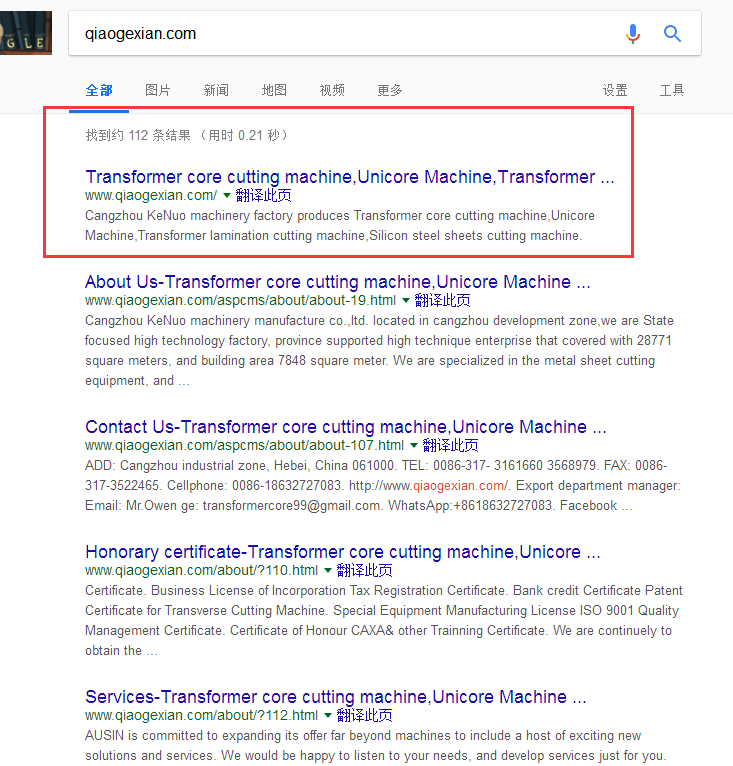Click the green URL www.qiaogexian.com/about/?110.html
Screen dimensions: 733x766
tap(201, 571)
